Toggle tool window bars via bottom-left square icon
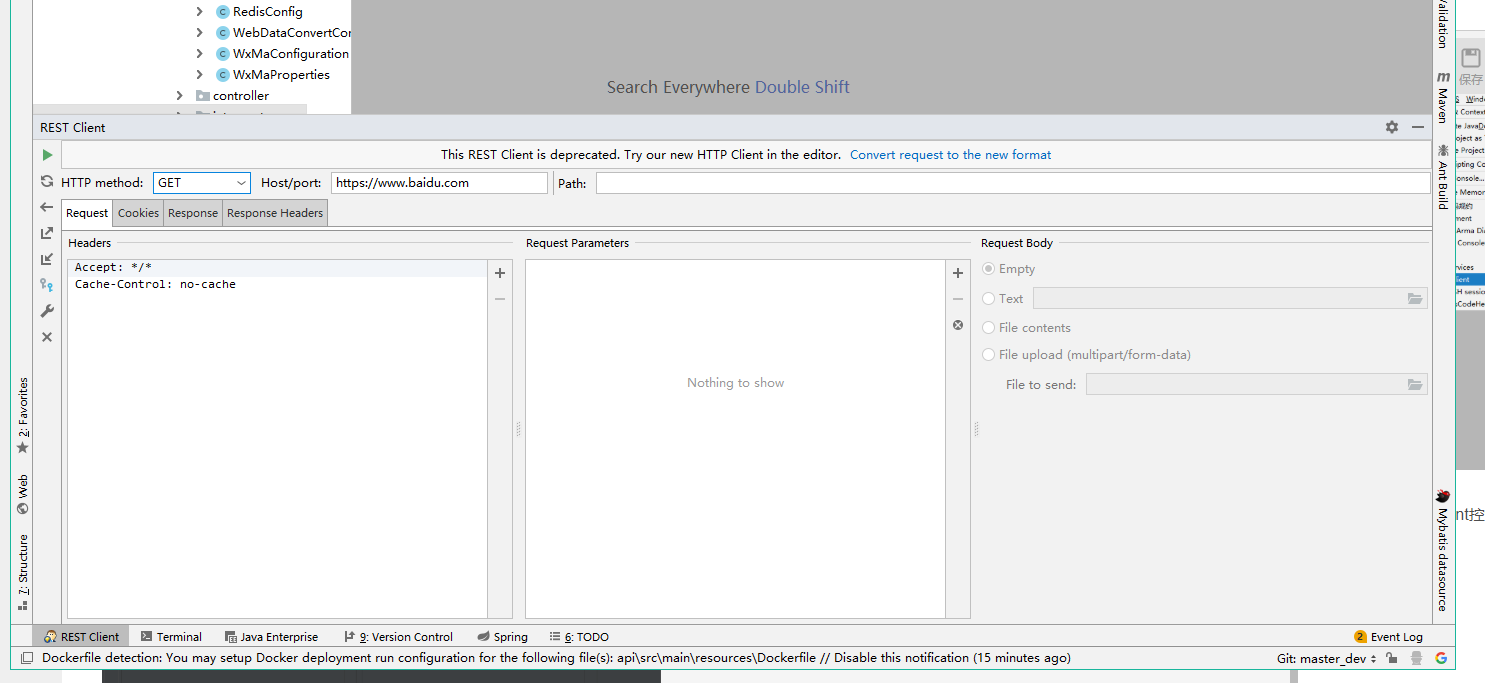 tap(27, 658)
